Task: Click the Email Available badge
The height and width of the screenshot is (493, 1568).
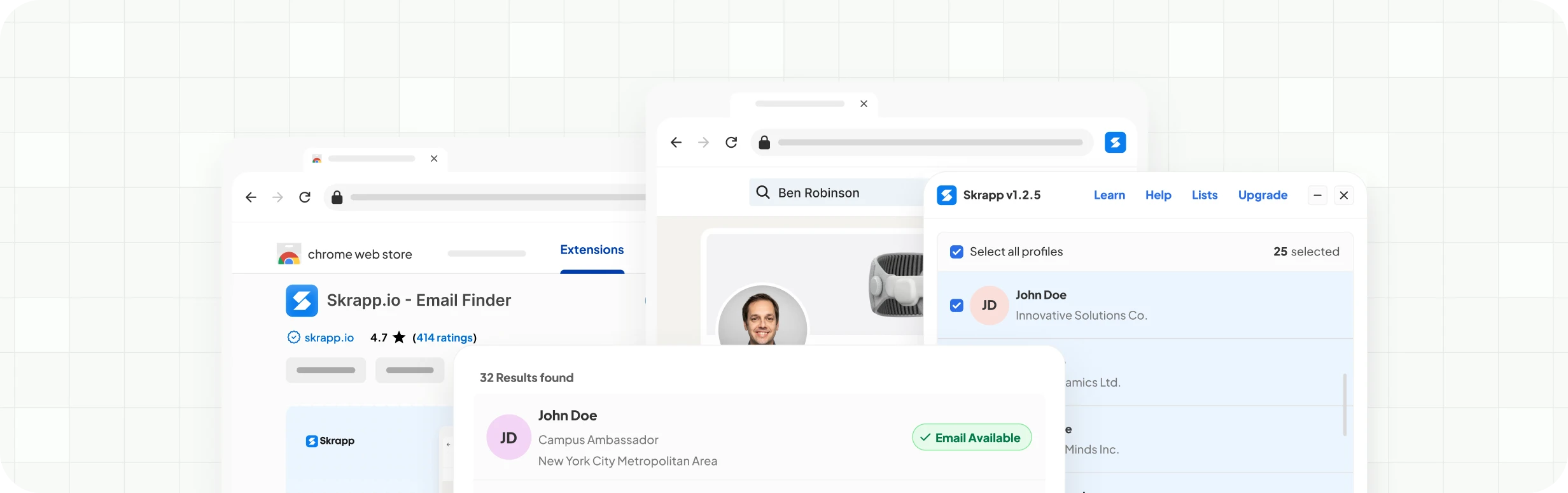Action: 971,438
